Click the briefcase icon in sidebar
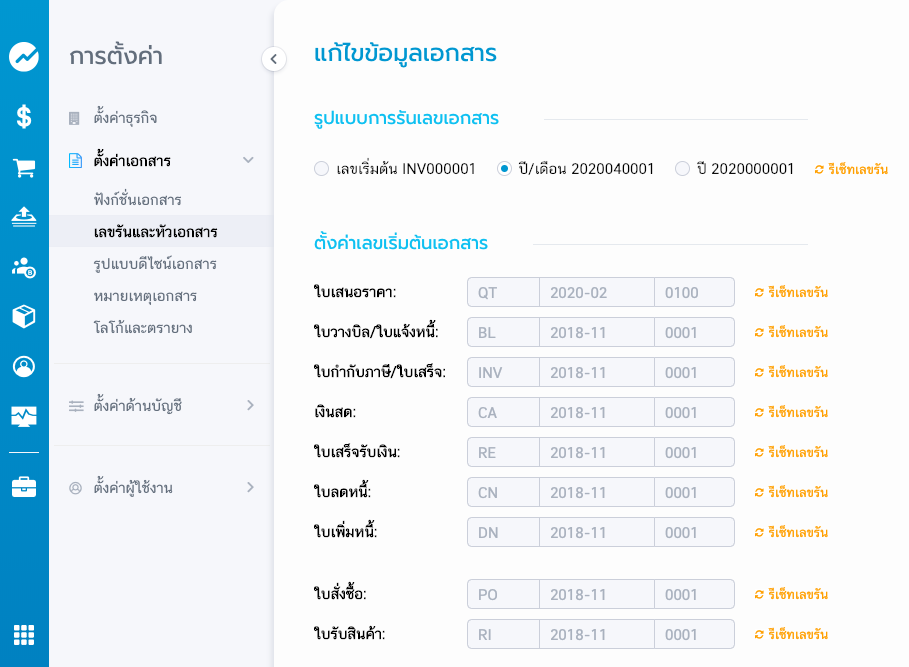This screenshot has width=909, height=667. [x=24, y=487]
